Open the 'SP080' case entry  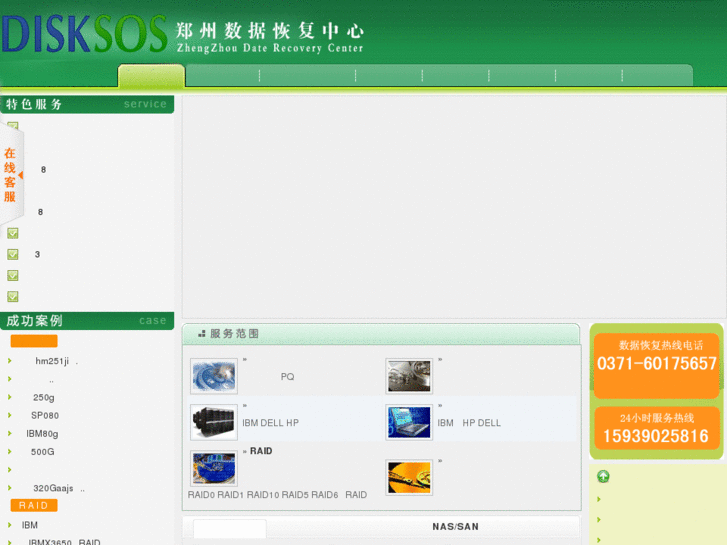(x=45, y=416)
